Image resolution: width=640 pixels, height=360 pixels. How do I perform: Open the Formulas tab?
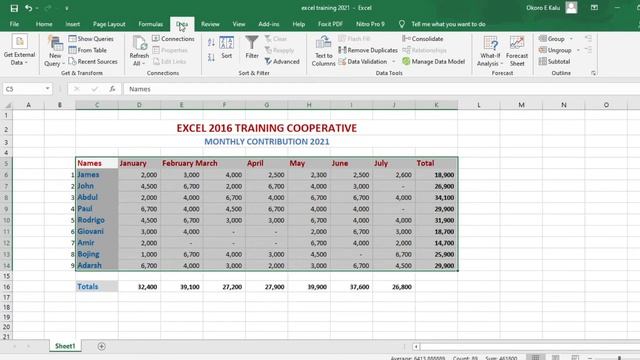(x=150, y=24)
